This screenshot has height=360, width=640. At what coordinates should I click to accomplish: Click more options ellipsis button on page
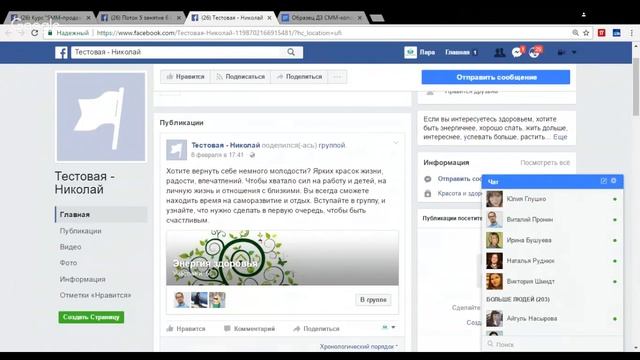(337, 77)
